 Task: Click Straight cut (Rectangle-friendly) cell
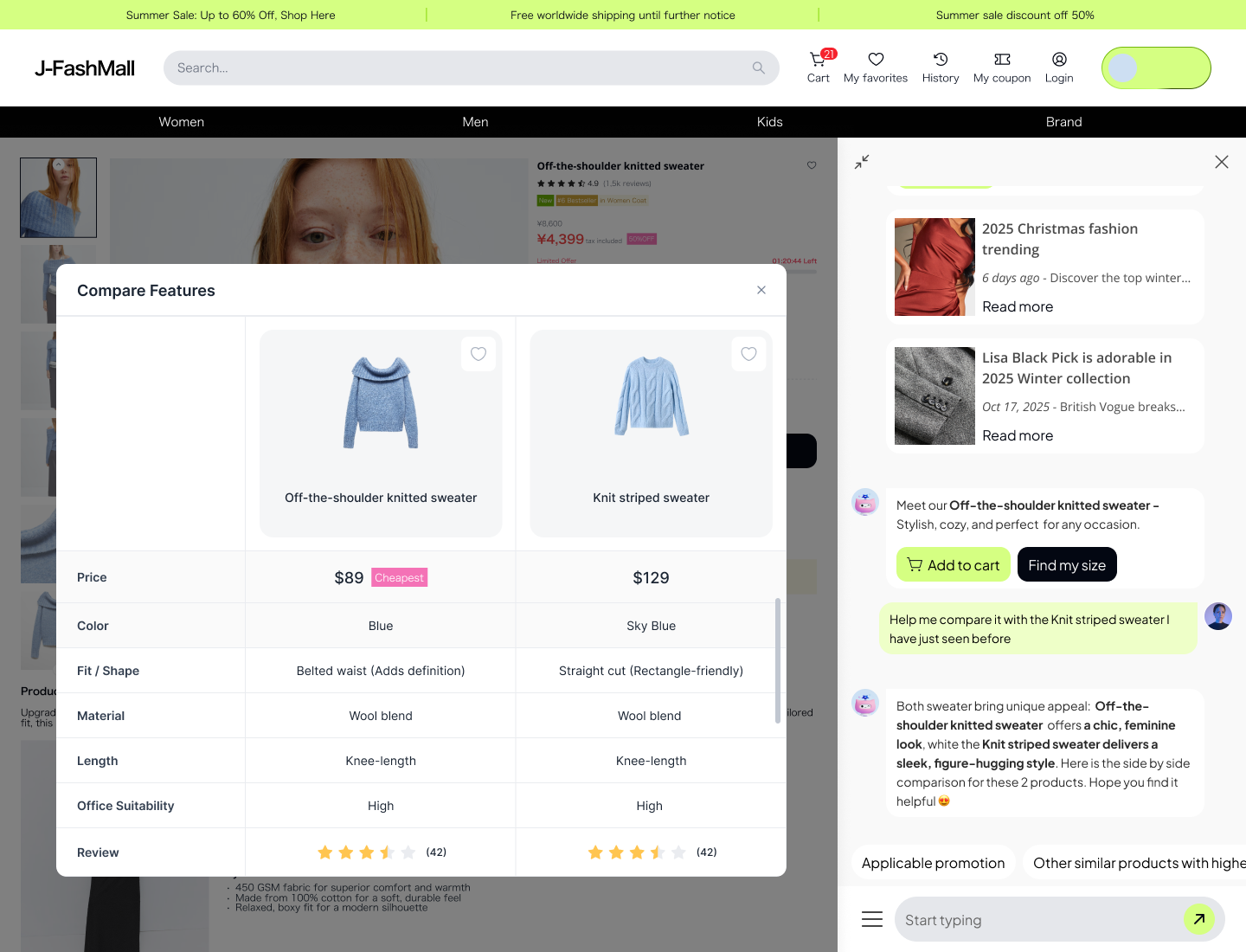(x=651, y=671)
